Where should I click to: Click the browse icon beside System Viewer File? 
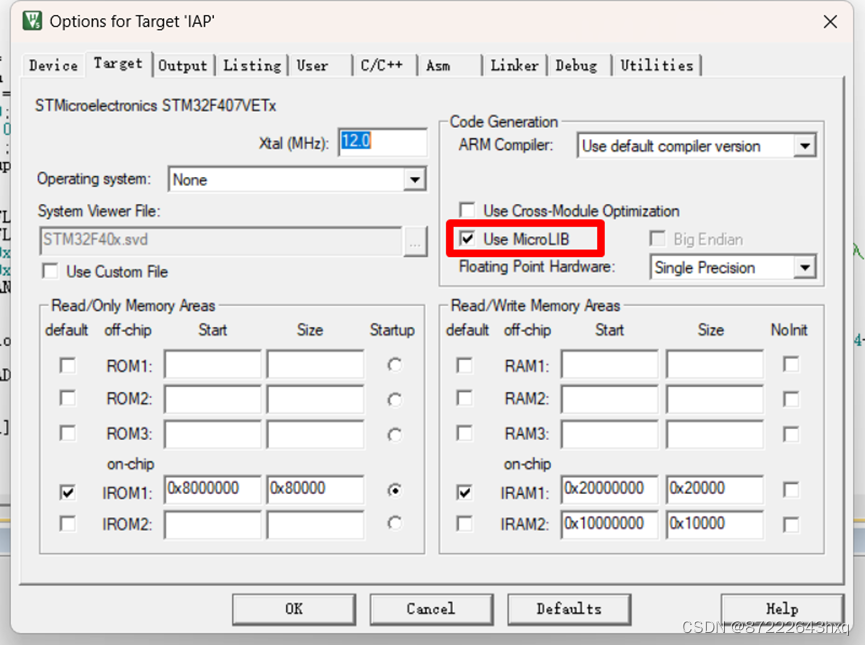pos(416,241)
